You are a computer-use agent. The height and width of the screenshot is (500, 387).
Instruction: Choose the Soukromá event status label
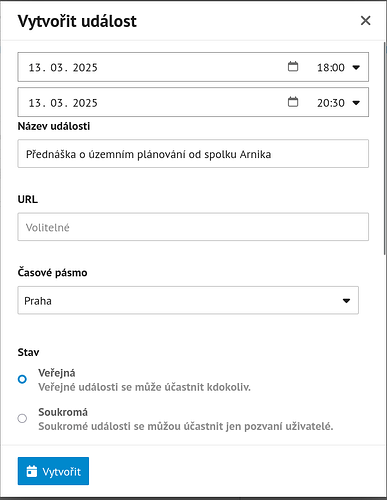point(63,412)
